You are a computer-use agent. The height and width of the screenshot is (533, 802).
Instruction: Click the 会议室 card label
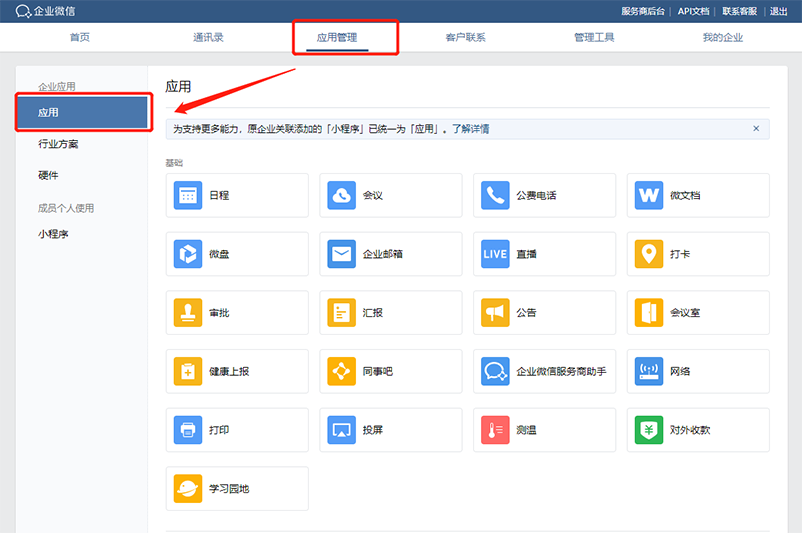pos(685,313)
